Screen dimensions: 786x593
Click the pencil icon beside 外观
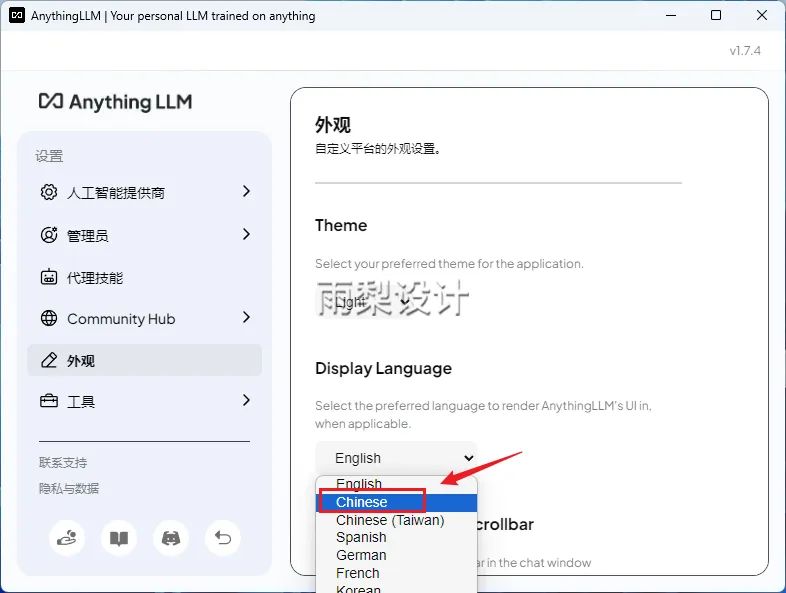pyautogui.click(x=49, y=360)
